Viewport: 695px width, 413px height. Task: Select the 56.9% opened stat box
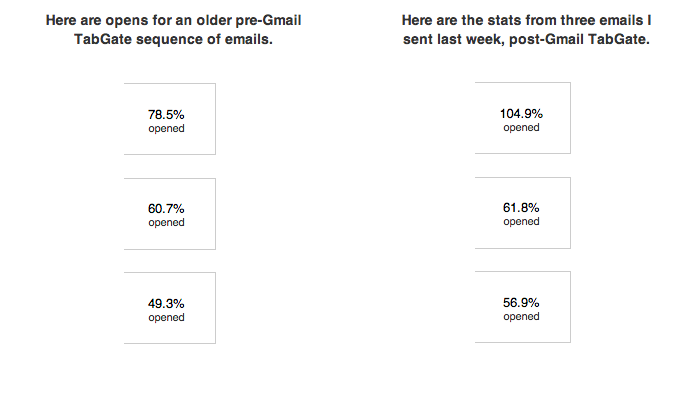523,307
